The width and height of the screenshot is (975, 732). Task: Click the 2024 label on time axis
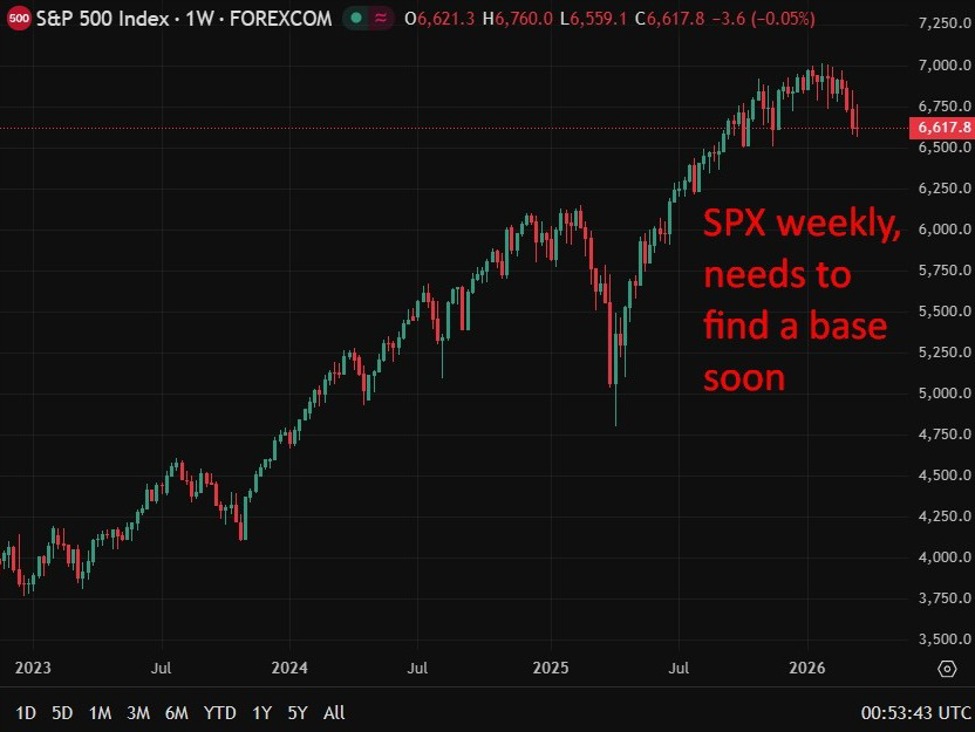[289, 667]
